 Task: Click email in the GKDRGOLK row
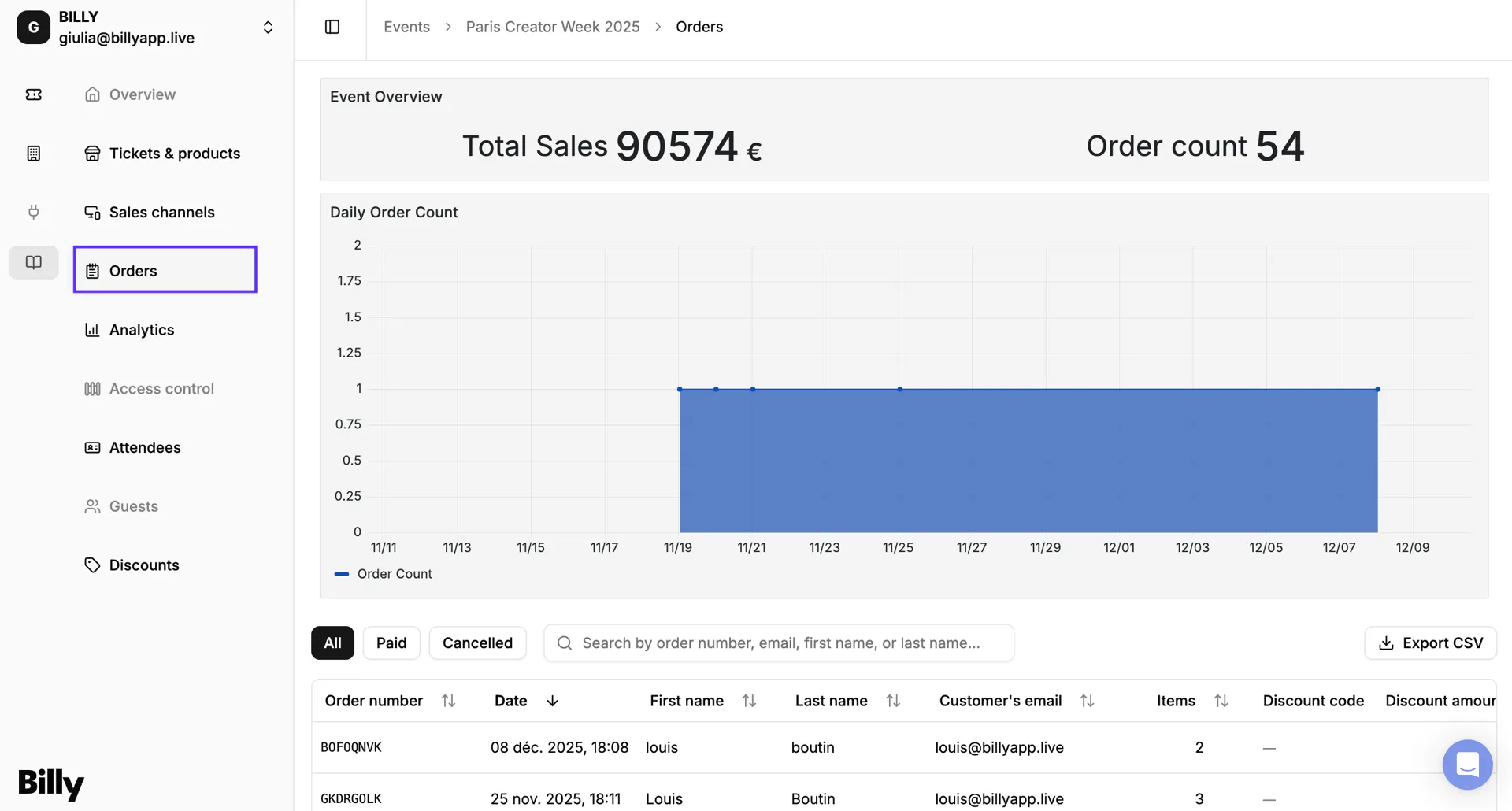(999, 798)
